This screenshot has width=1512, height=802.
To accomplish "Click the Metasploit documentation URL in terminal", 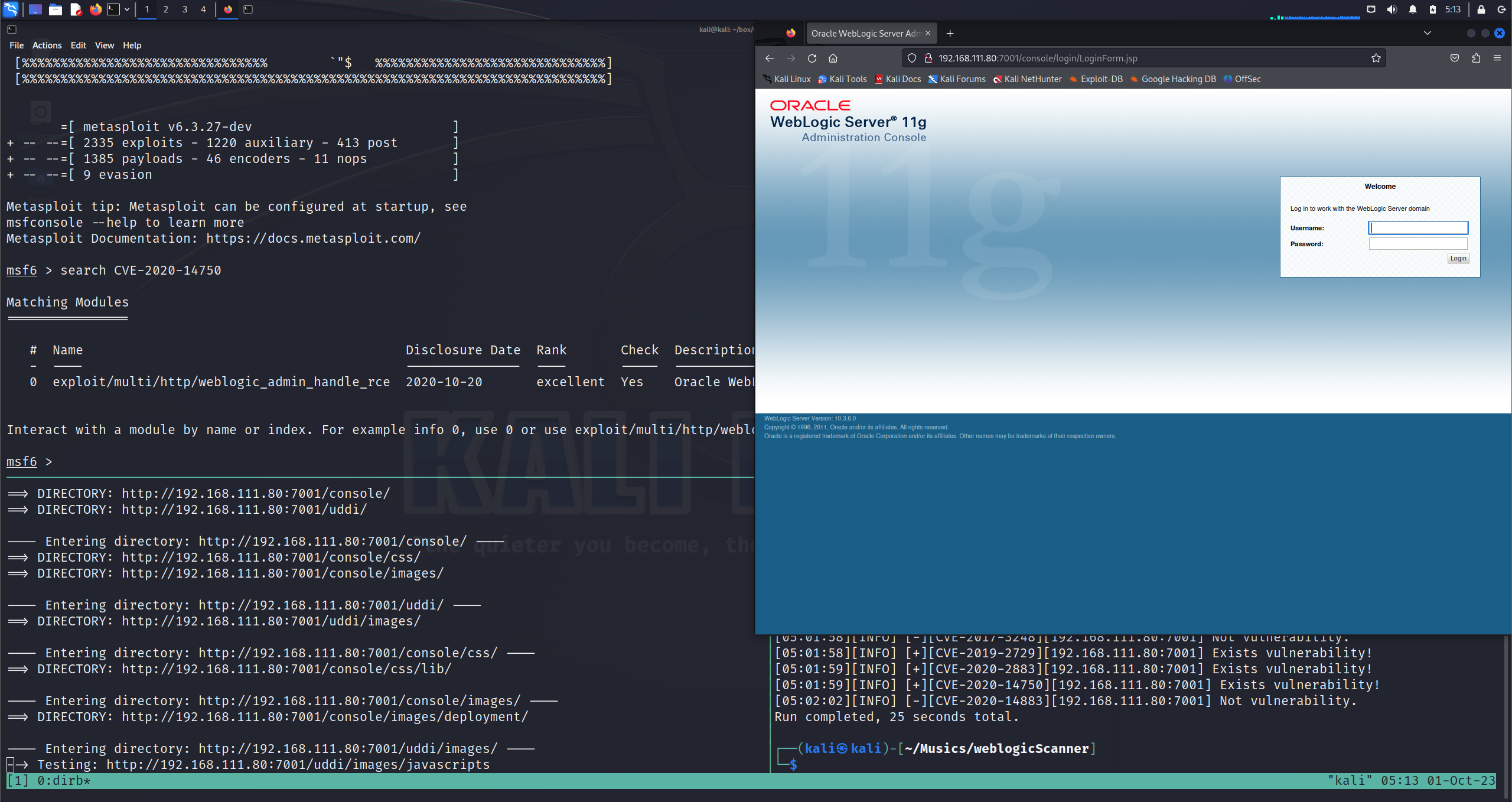I will (x=314, y=239).
